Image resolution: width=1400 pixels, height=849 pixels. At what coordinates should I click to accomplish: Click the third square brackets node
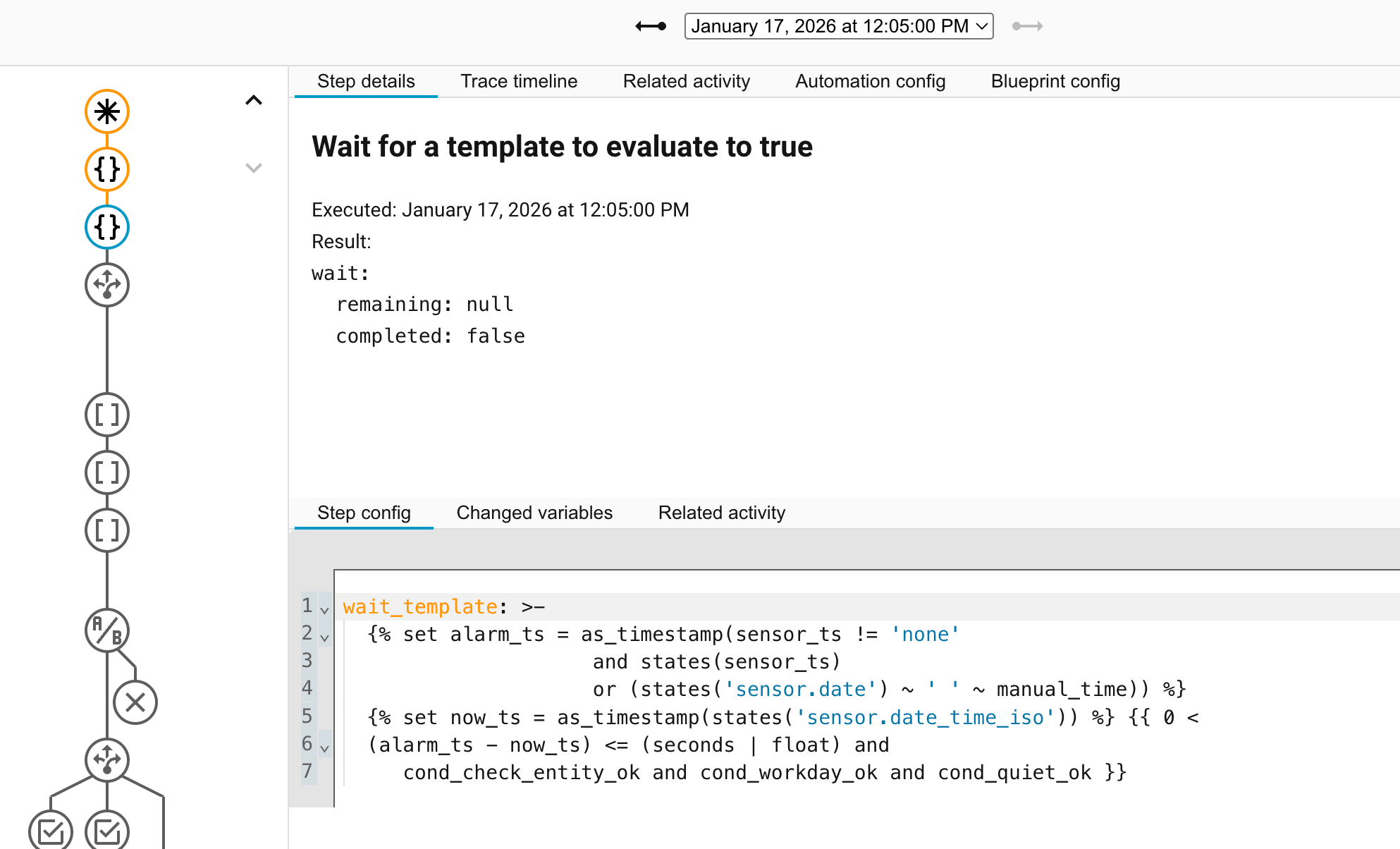(107, 530)
